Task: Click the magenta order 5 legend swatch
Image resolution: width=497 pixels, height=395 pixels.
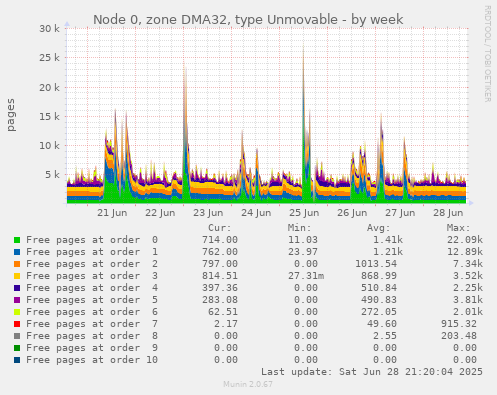Action: 17,300
